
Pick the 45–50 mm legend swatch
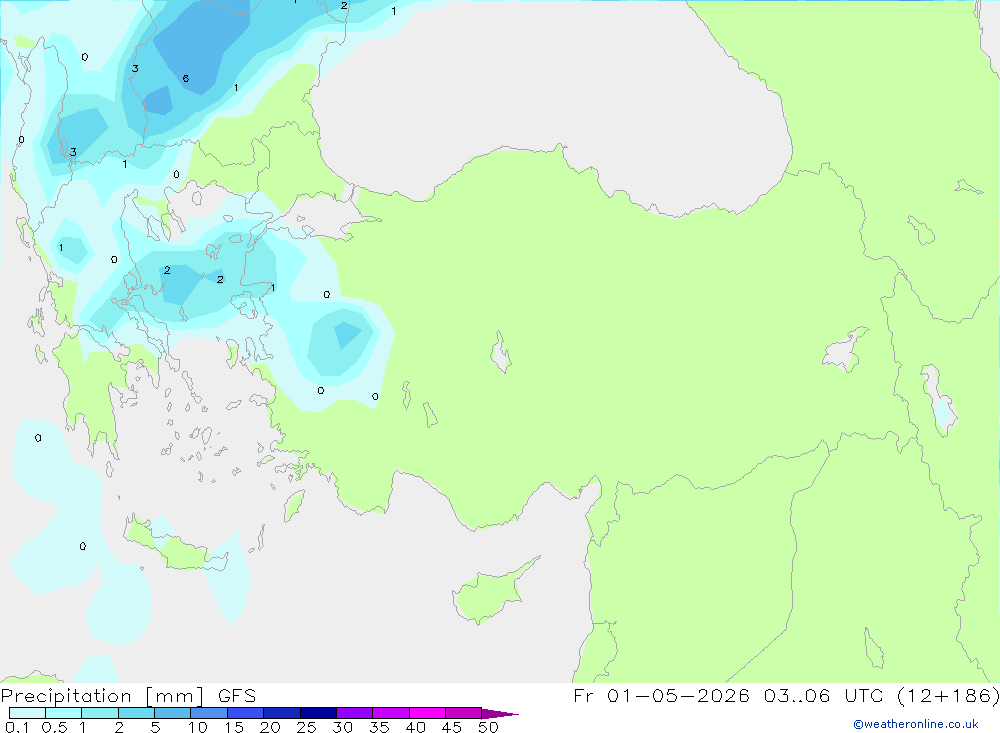[x=463, y=713]
